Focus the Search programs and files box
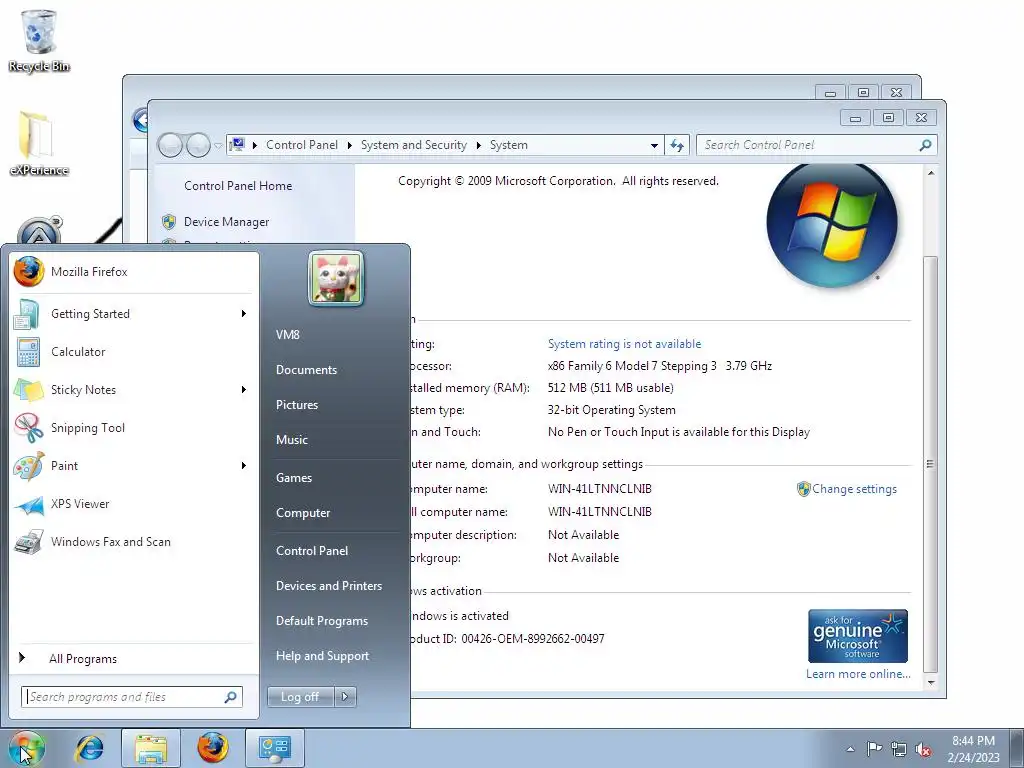Screen dimensions: 1024x768 [131, 697]
